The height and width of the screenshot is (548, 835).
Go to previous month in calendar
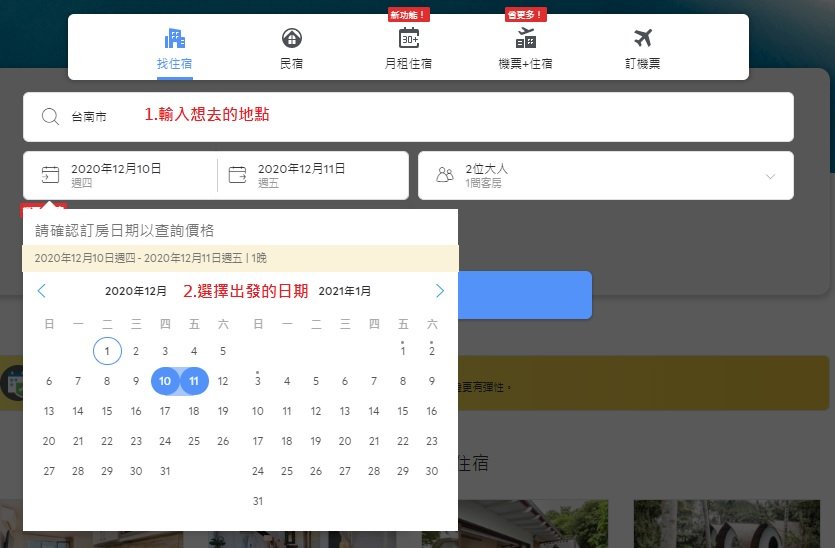42,291
